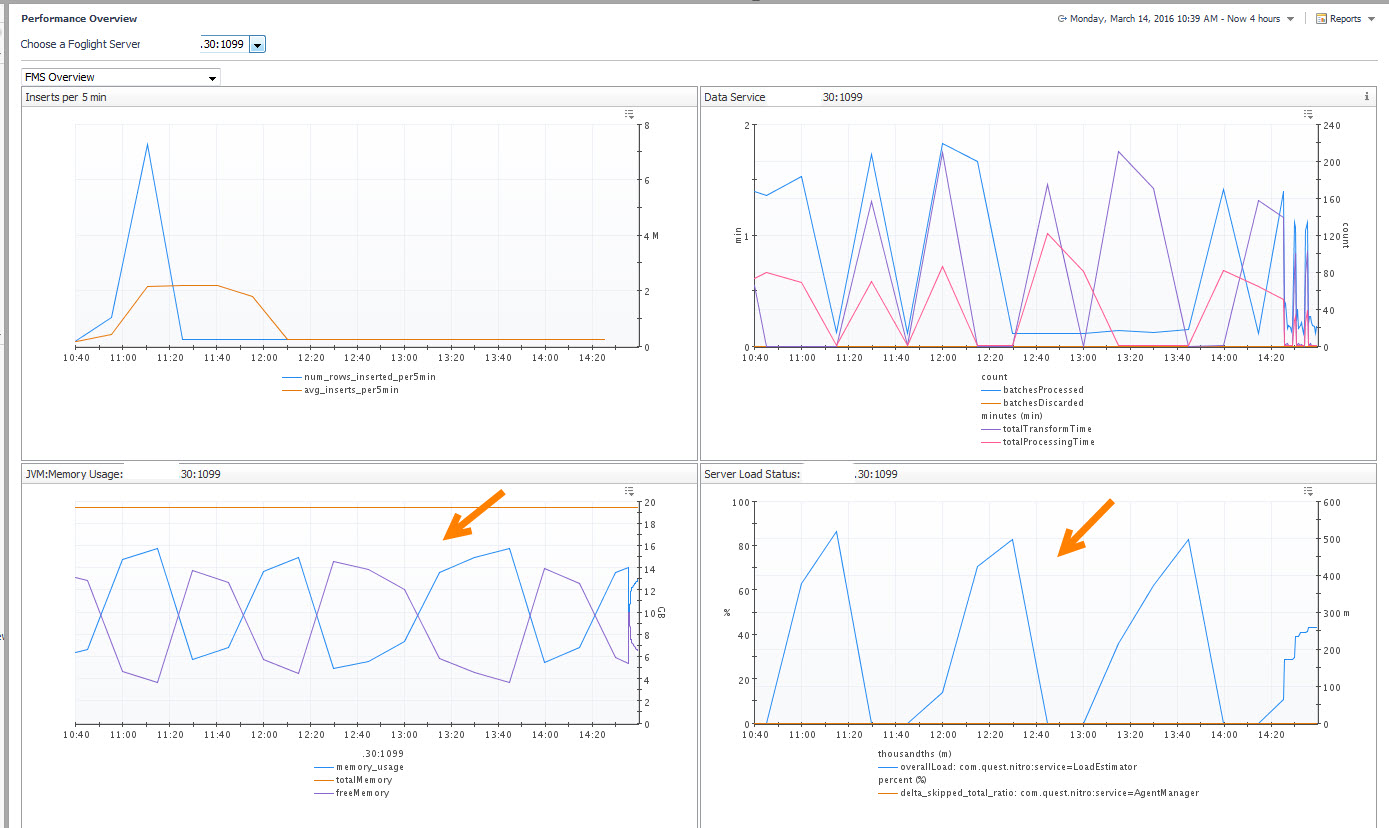Open the Foglight Server dropdown arrow button
The width and height of the screenshot is (1389, 828).
[x=257, y=44]
